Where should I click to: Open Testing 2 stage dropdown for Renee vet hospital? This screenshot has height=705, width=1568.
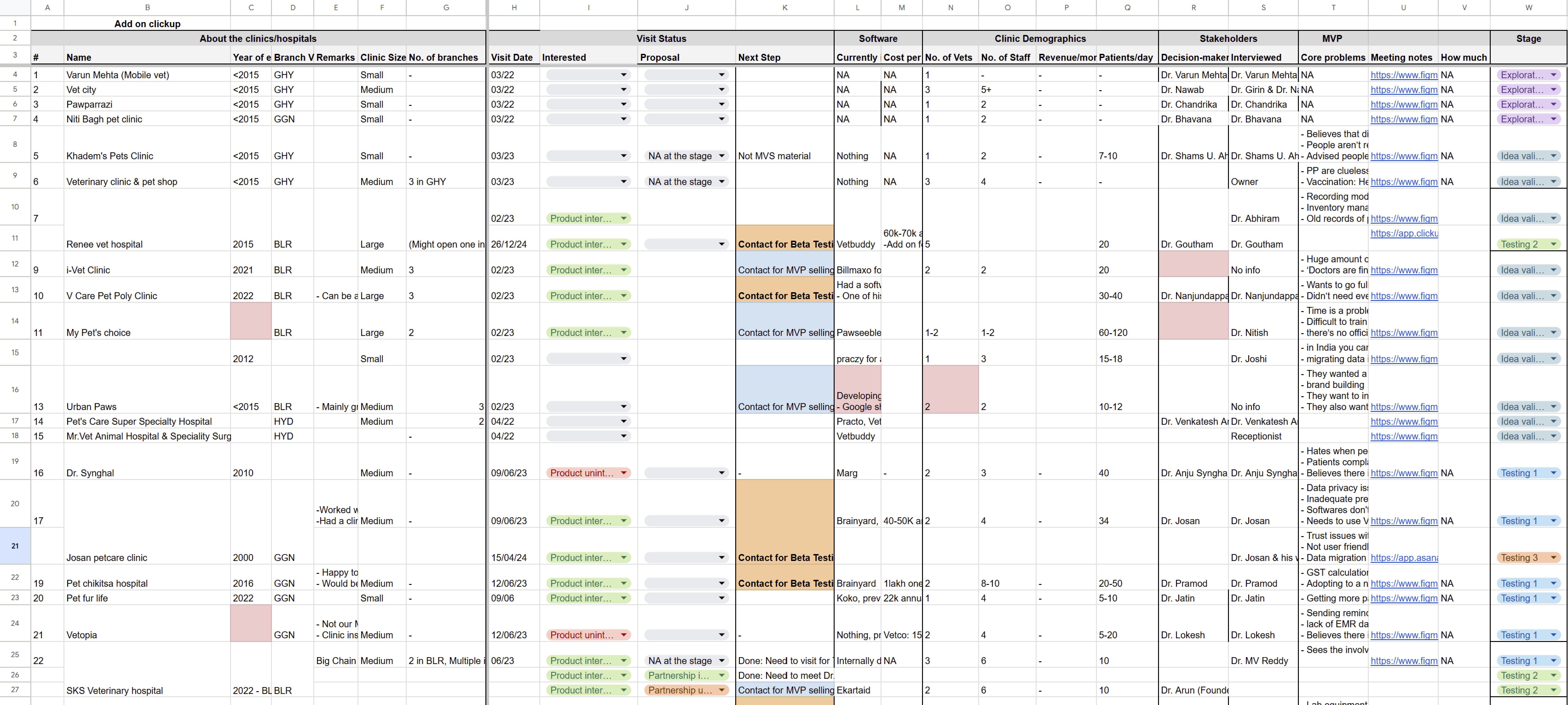click(1553, 244)
